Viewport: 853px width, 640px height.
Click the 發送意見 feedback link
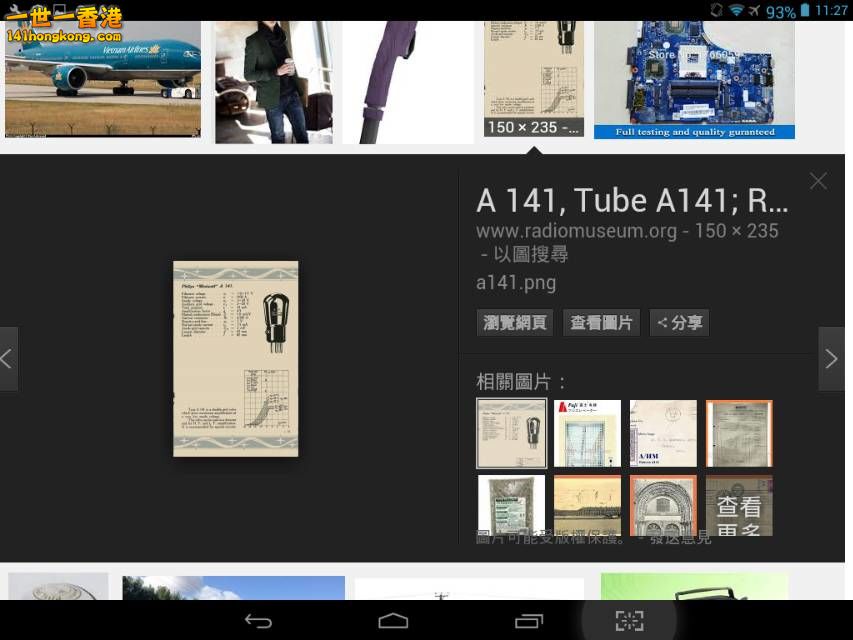coord(680,538)
